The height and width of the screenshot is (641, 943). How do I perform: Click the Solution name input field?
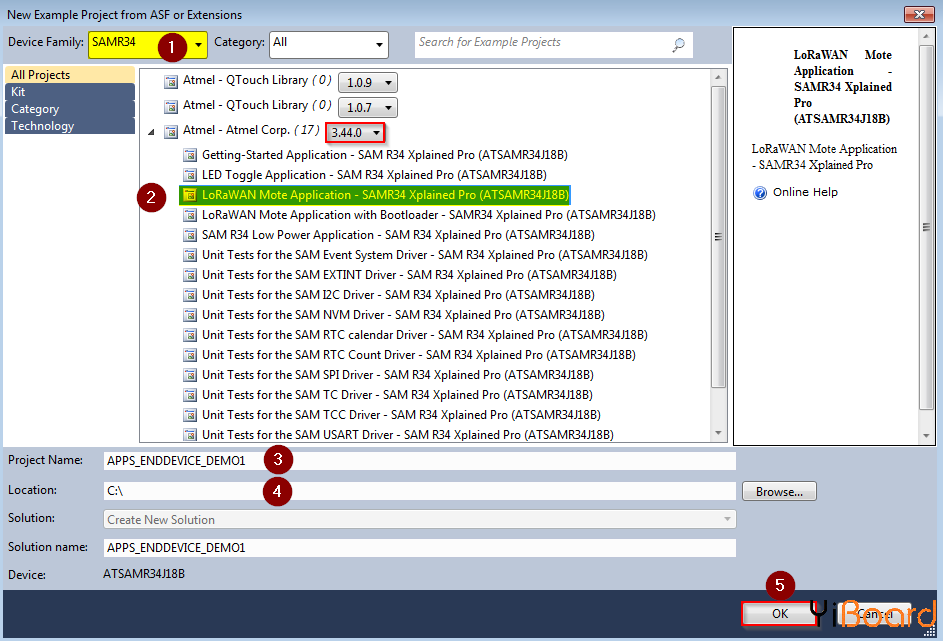pyautogui.click(x=419, y=548)
